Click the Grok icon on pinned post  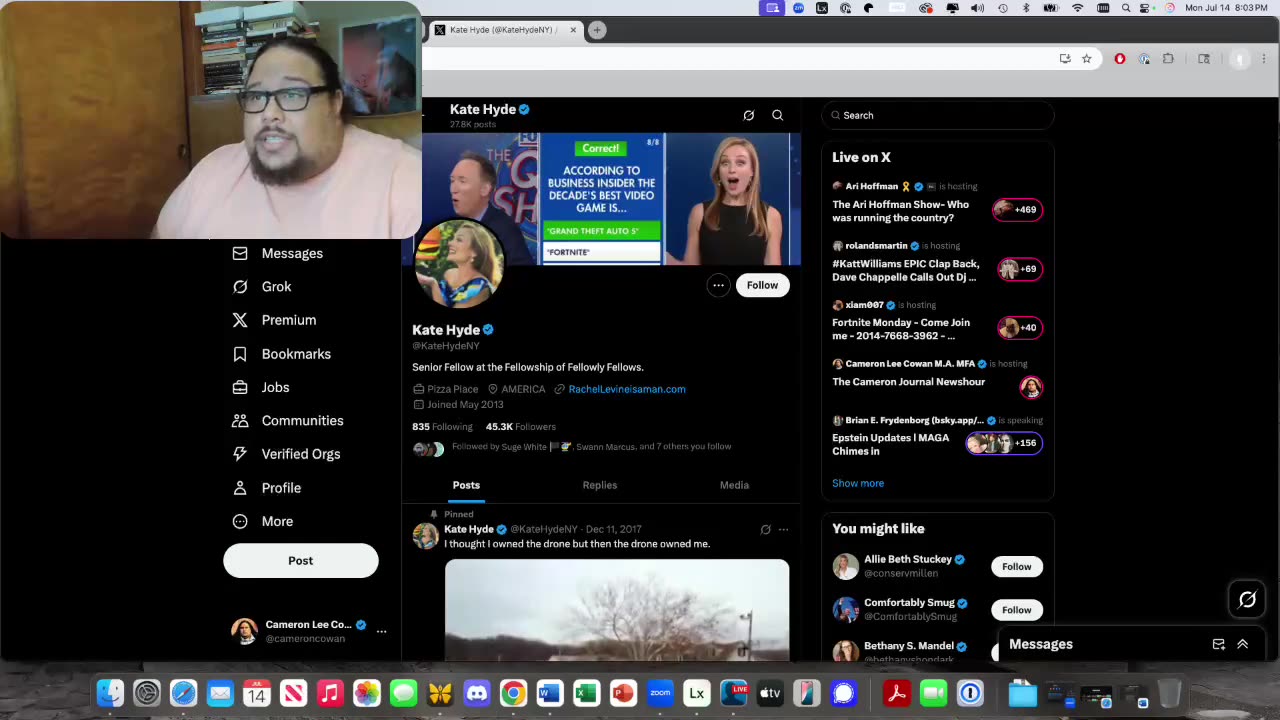pyautogui.click(x=765, y=530)
